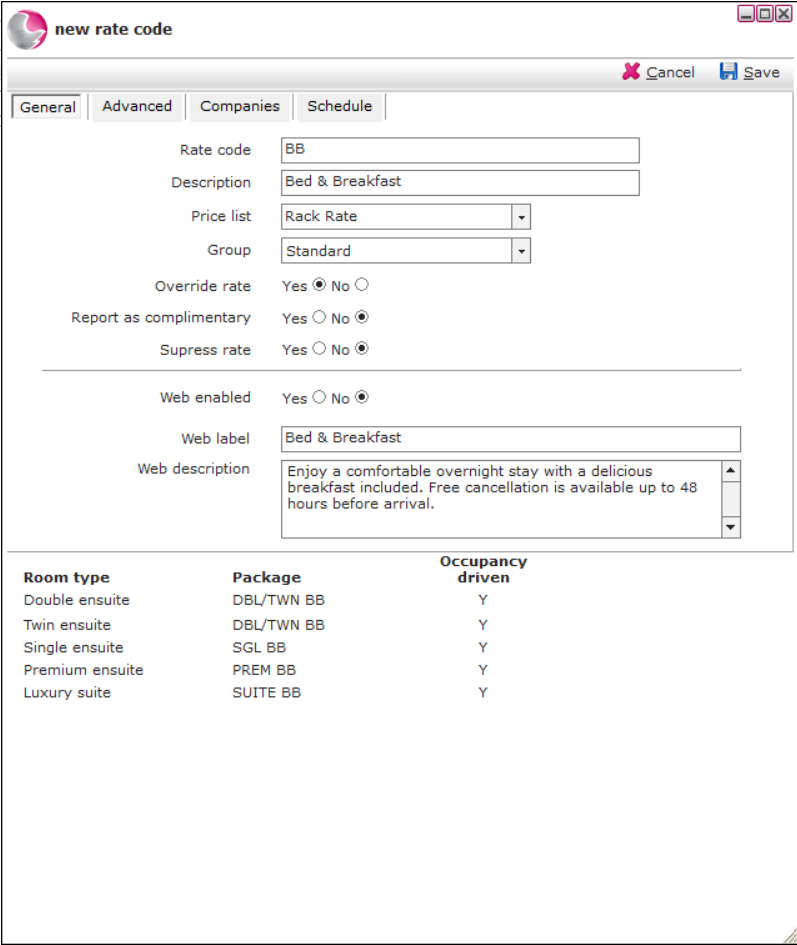Select the Premium ensuite room type row
797x945 pixels.
click(84, 670)
